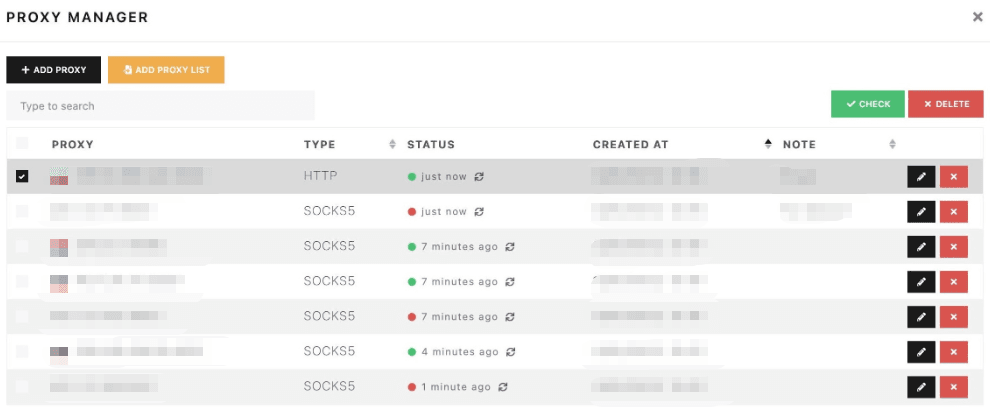990x414 pixels.
Task: Click the refresh icon next to "1 minute ago"
Action: point(503,387)
